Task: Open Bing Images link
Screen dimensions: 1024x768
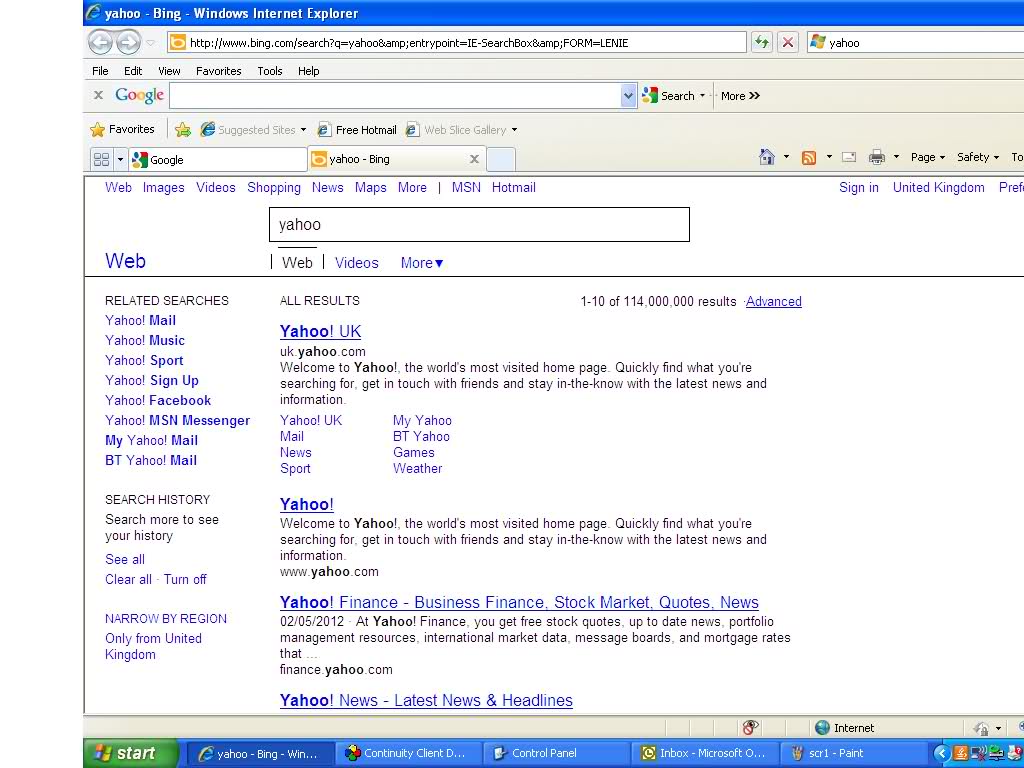Action: click(163, 187)
